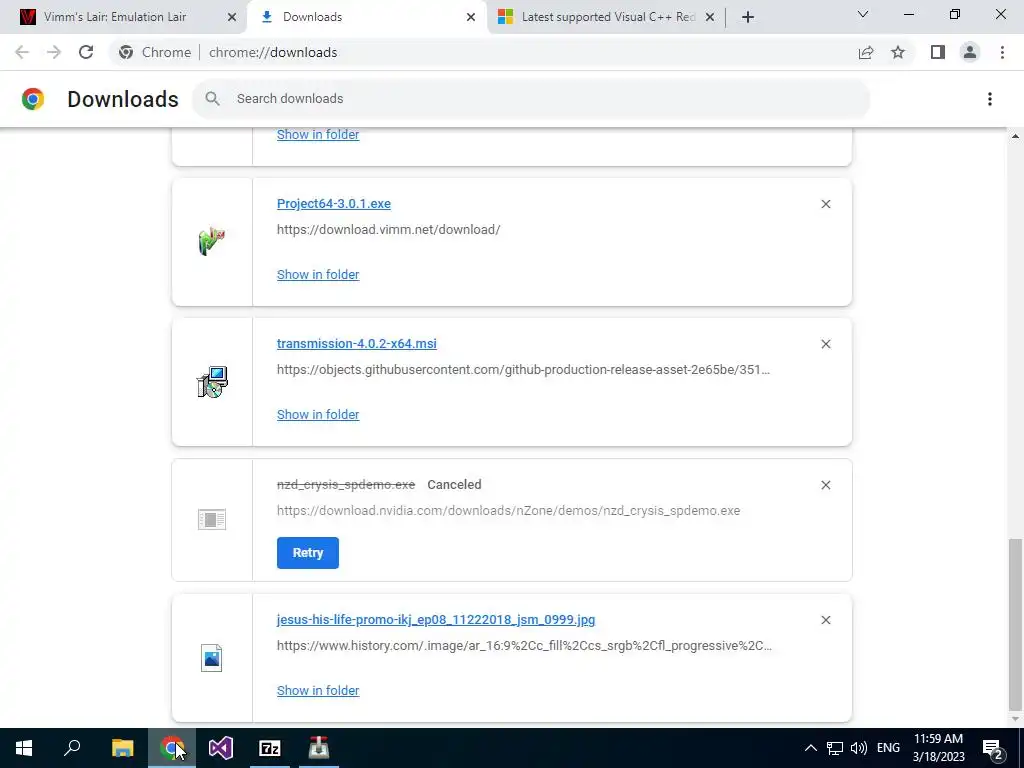Click the network tray icon

[835, 748]
